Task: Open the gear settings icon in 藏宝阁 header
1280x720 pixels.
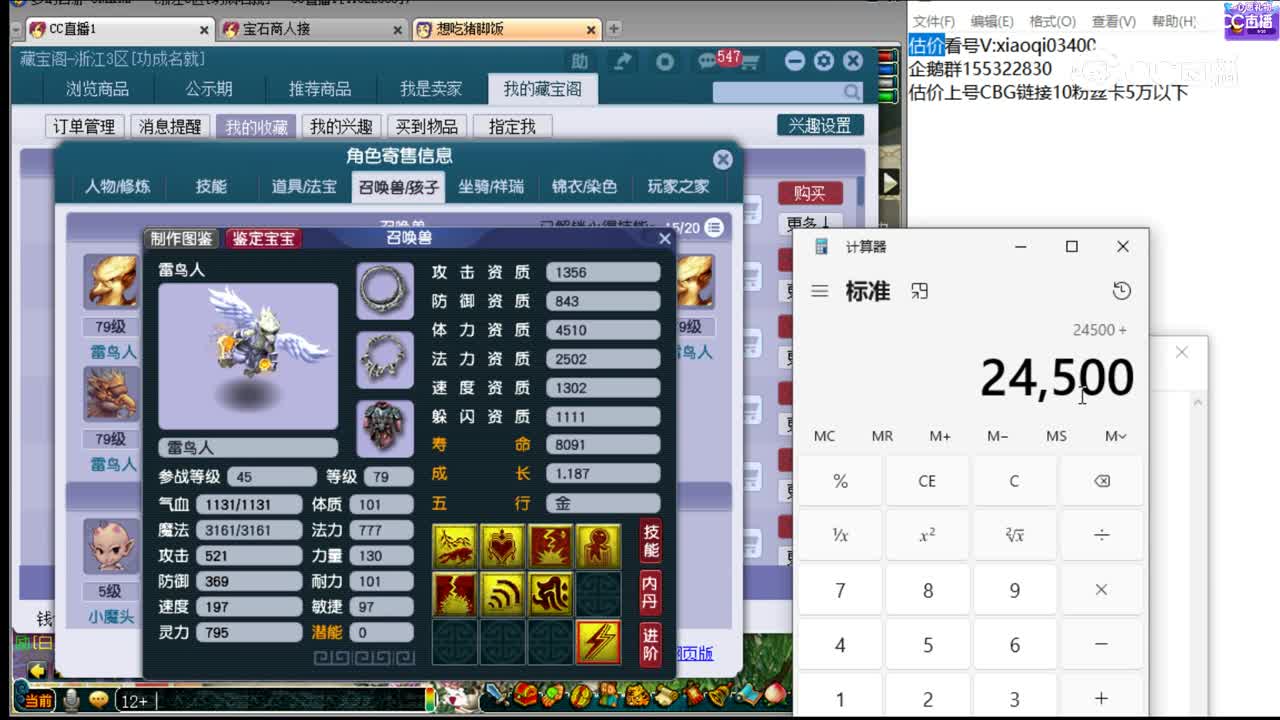Action: click(x=824, y=61)
